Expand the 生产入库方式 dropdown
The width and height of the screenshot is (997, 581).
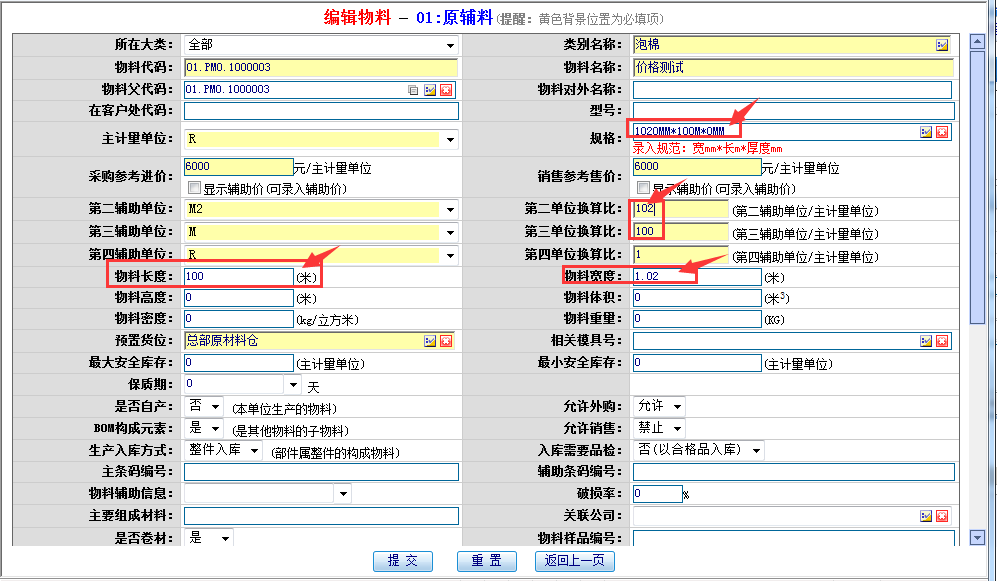pos(253,450)
